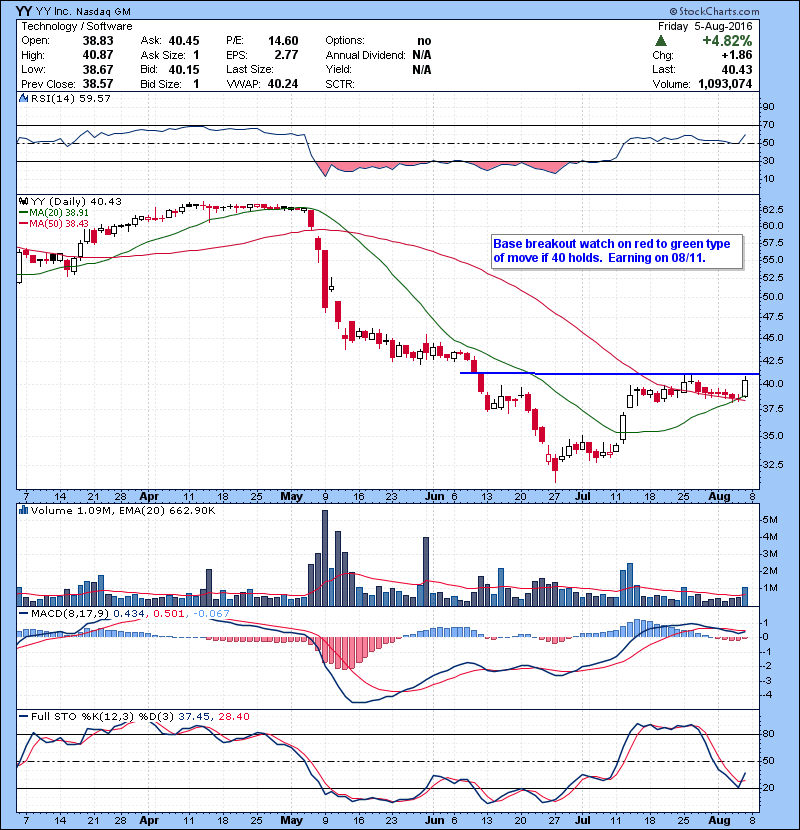The width and height of the screenshot is (800, 830).
Task: Click the Aug label on the price chart axis
Action: [x=720, y=497]
